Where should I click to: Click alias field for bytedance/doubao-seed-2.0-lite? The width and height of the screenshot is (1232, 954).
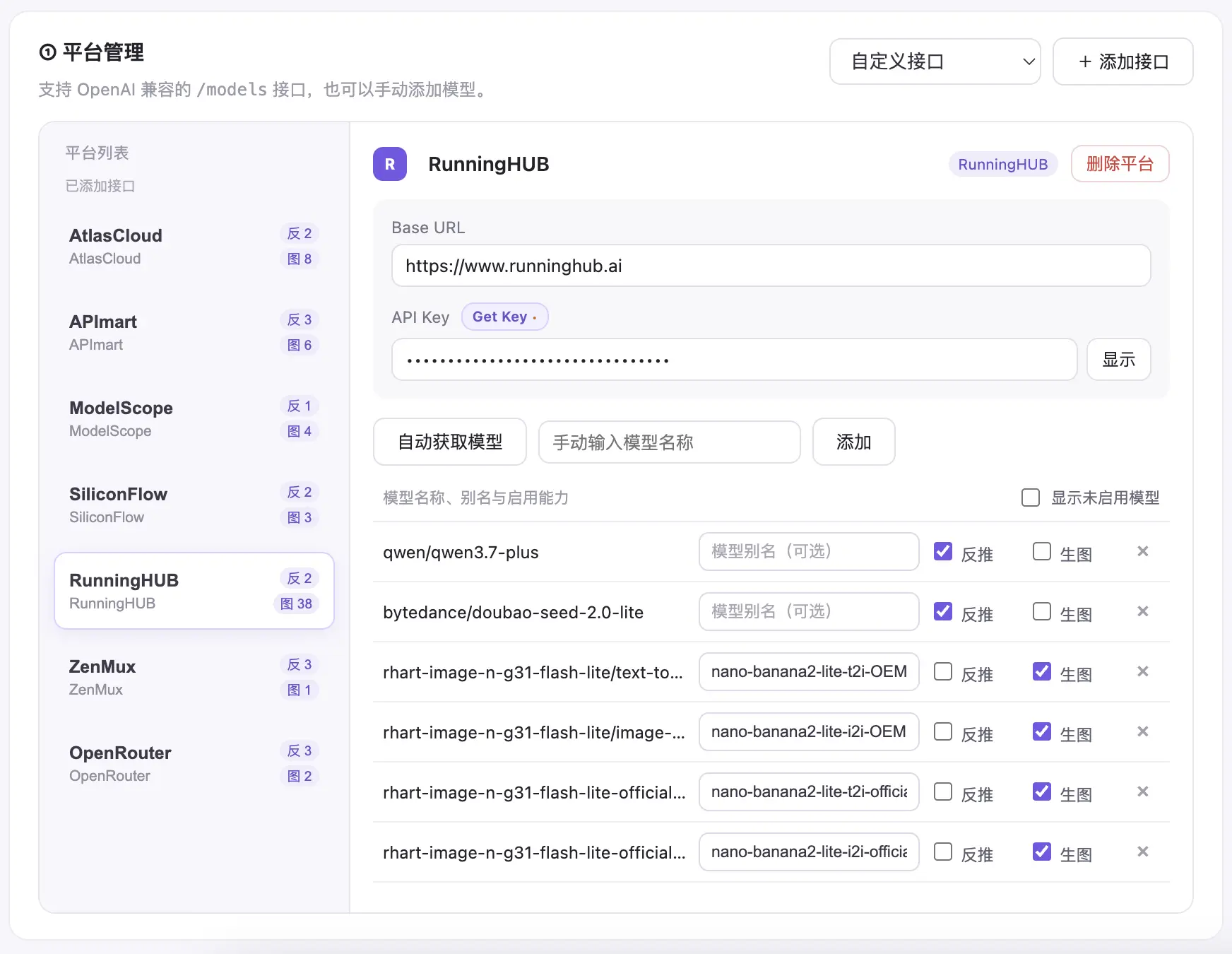tap(809, 611)
